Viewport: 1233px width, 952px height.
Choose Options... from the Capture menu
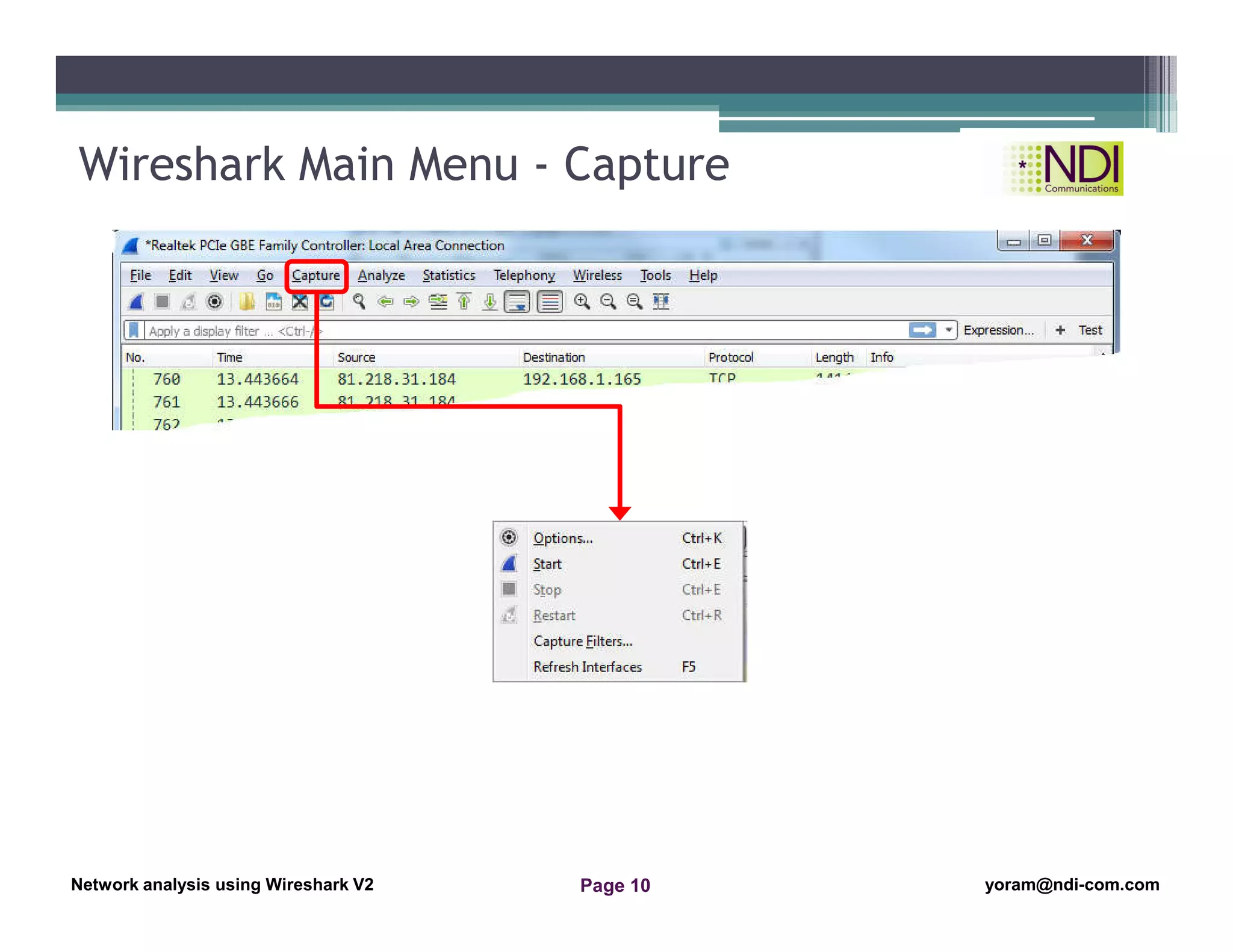[x=618, y=538]
